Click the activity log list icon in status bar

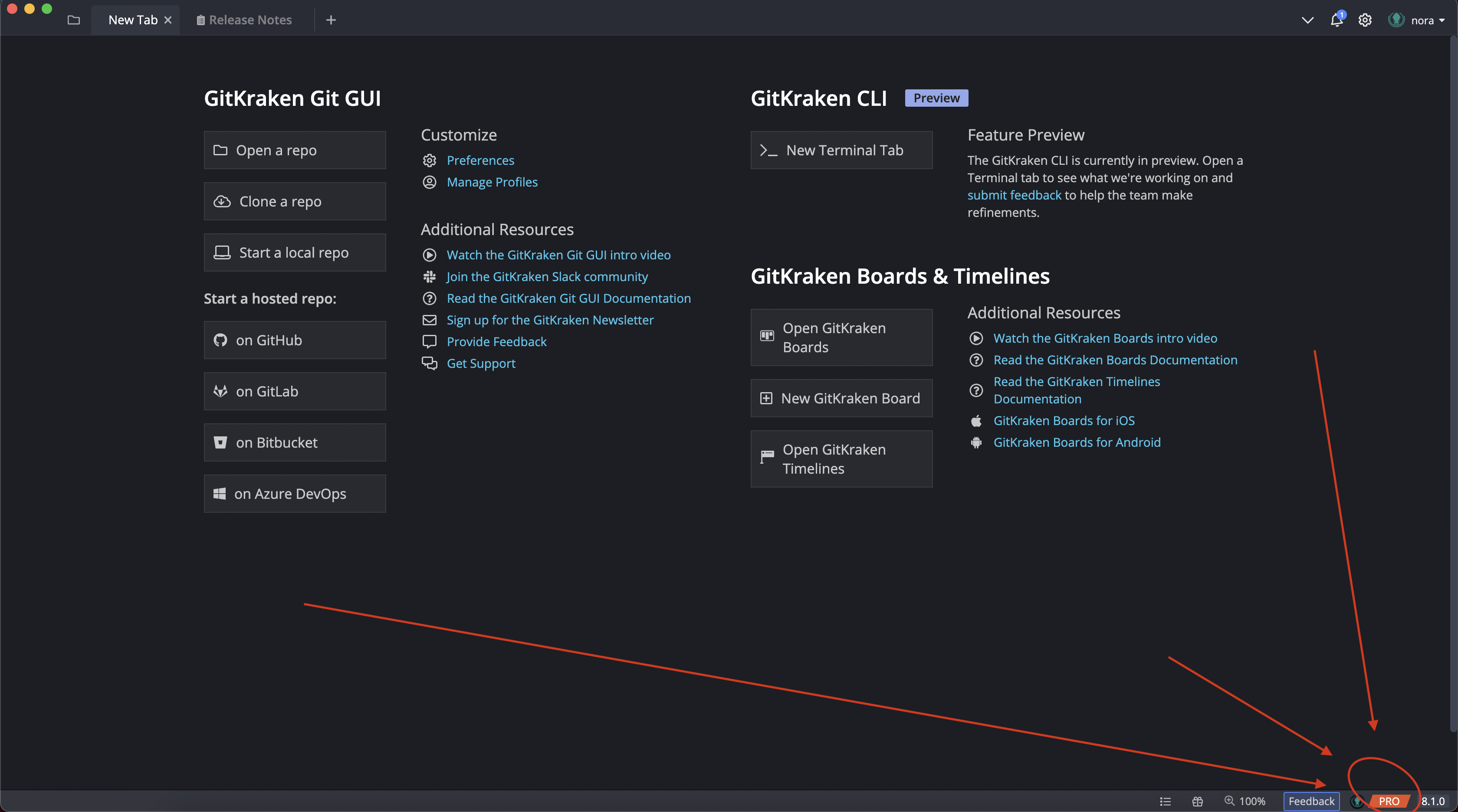click(x=1165, y=801)
